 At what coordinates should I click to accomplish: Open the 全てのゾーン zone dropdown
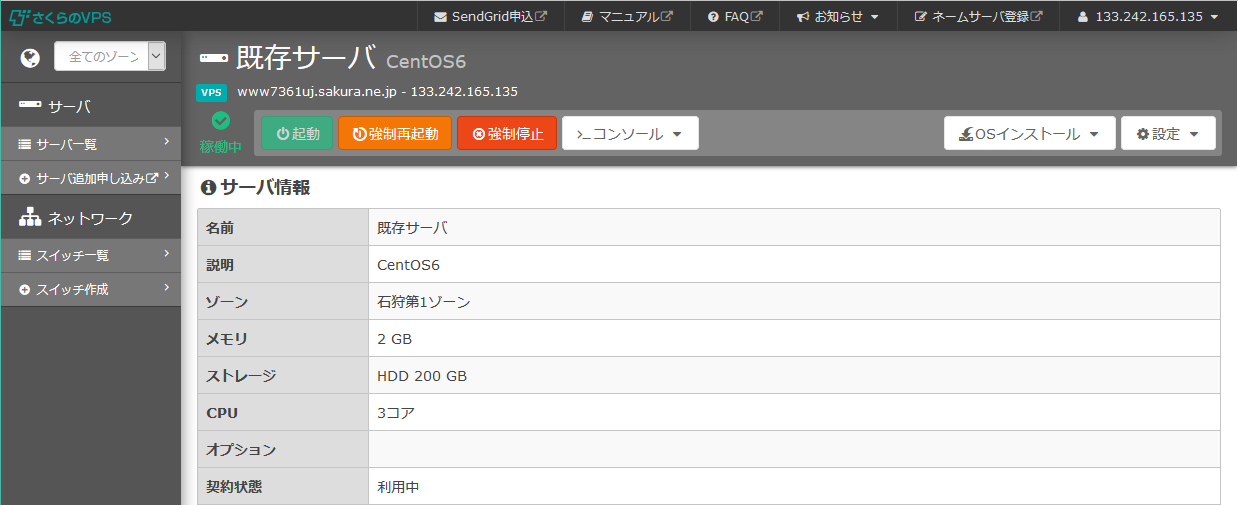point(109,57)
